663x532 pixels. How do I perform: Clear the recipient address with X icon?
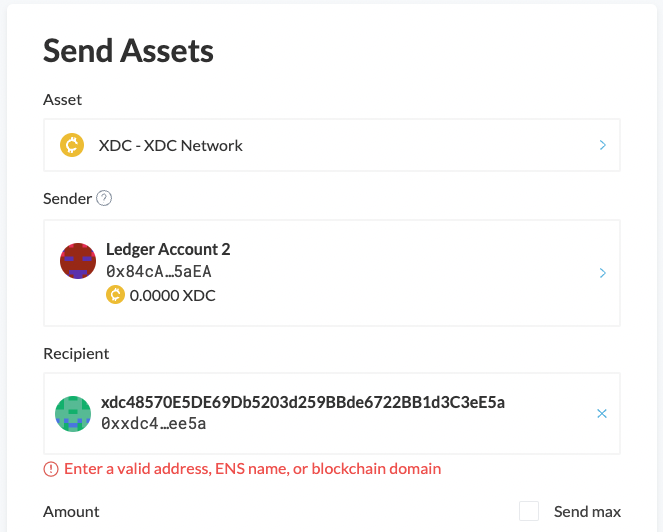(602, 413)
